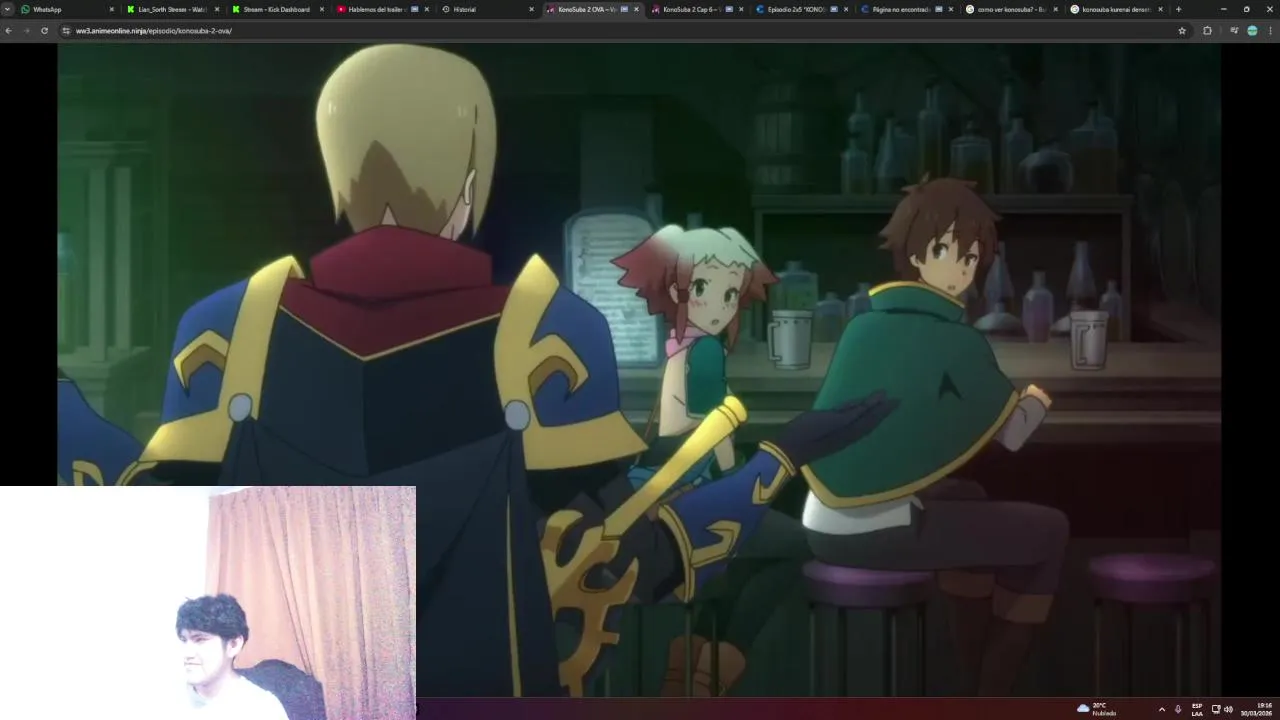1280x720 pixels.
Task: Close the KonoSuba 2 Cap 6 tab
Action: [741, 9]
